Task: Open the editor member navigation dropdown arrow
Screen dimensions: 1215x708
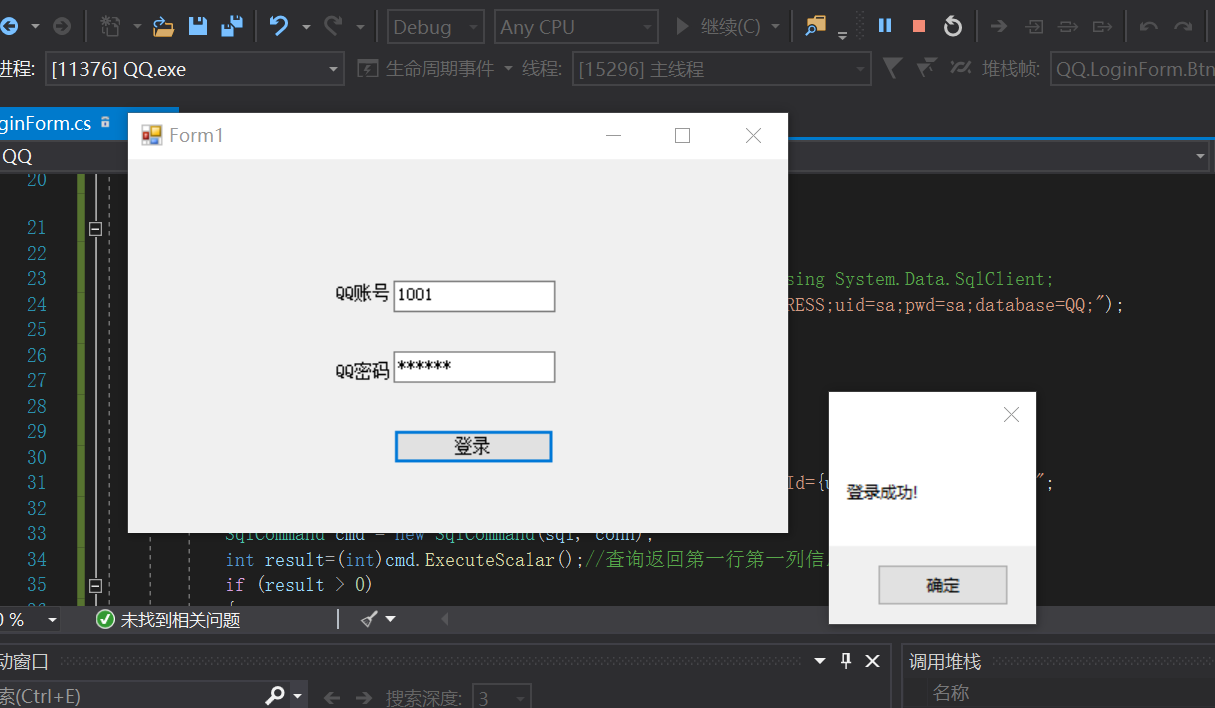Action: pyautogui.click(x=1202, y=157)
